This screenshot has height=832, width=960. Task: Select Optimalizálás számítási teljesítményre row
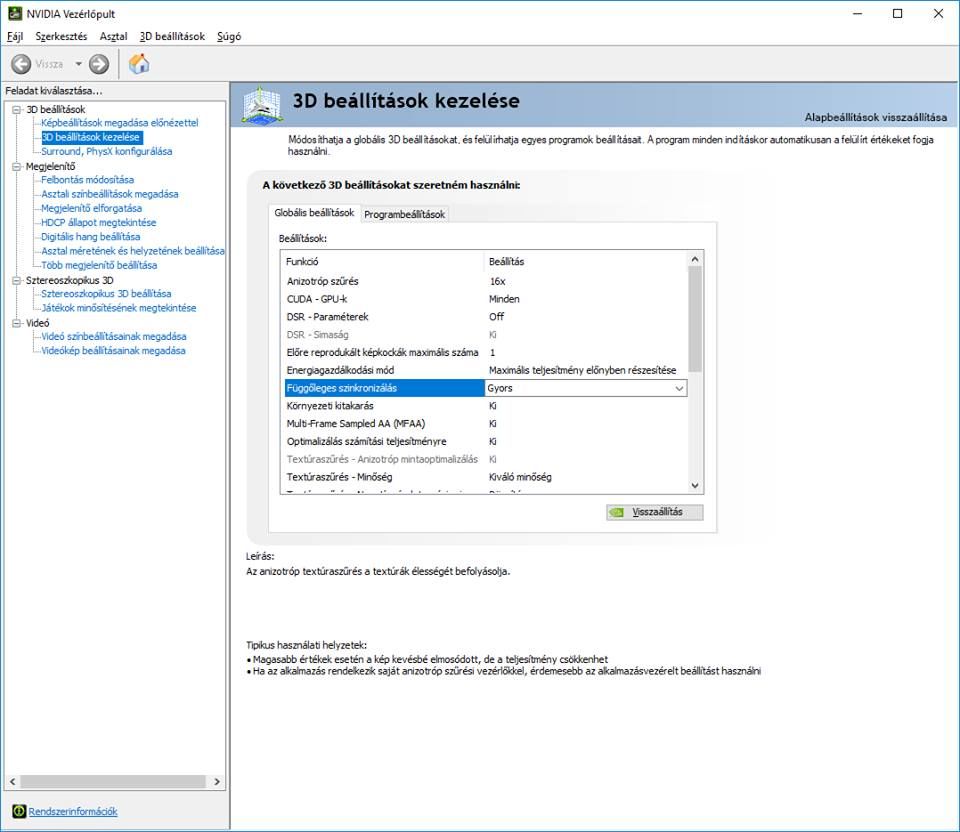(486, 441)
